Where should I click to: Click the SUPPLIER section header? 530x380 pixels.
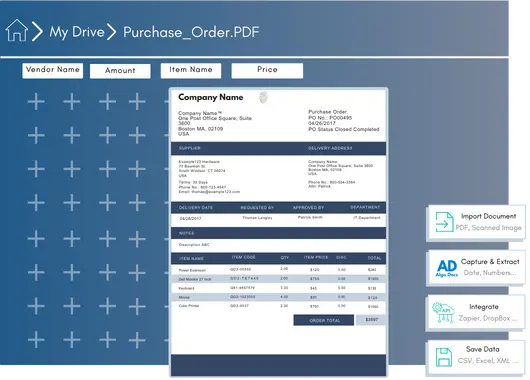190,148
